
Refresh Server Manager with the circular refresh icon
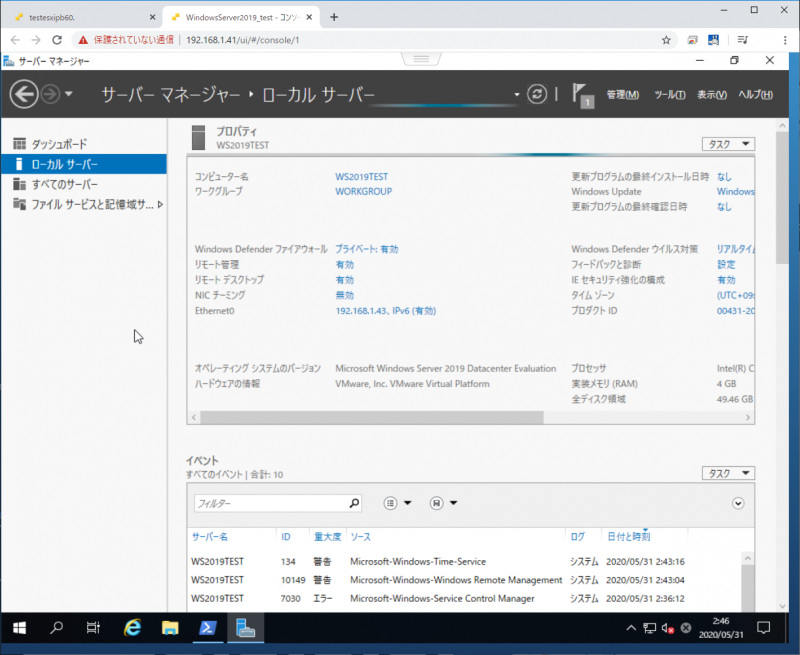537,94
